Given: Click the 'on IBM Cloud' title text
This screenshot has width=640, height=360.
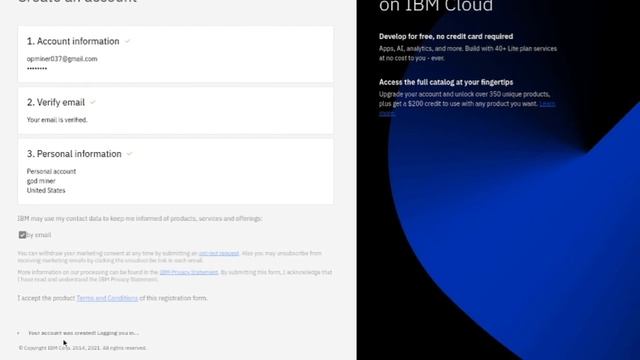Looking at the screenshot, I should pos(436,6).
